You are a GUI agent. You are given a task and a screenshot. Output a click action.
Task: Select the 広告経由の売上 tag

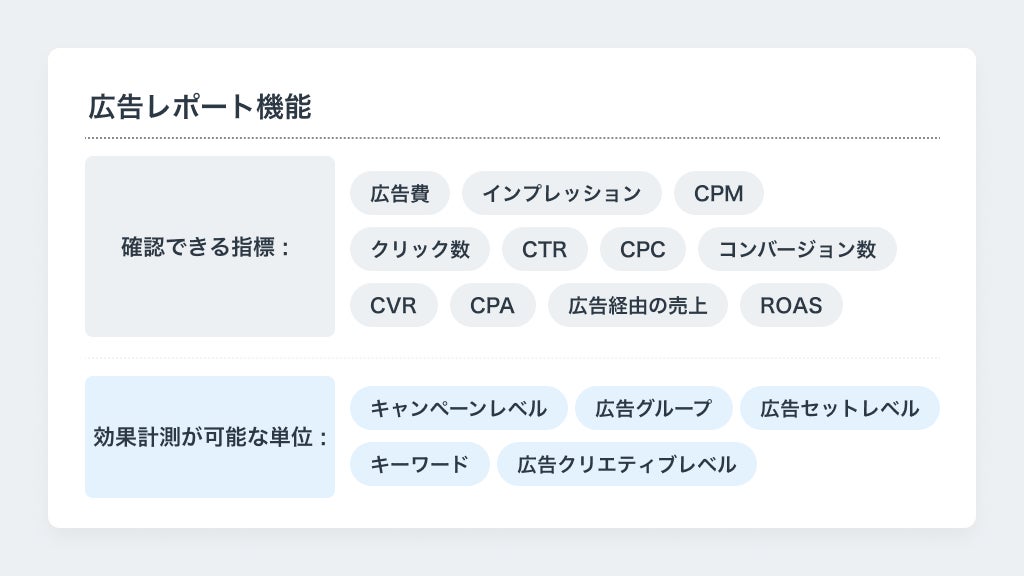tap(637, 305)
